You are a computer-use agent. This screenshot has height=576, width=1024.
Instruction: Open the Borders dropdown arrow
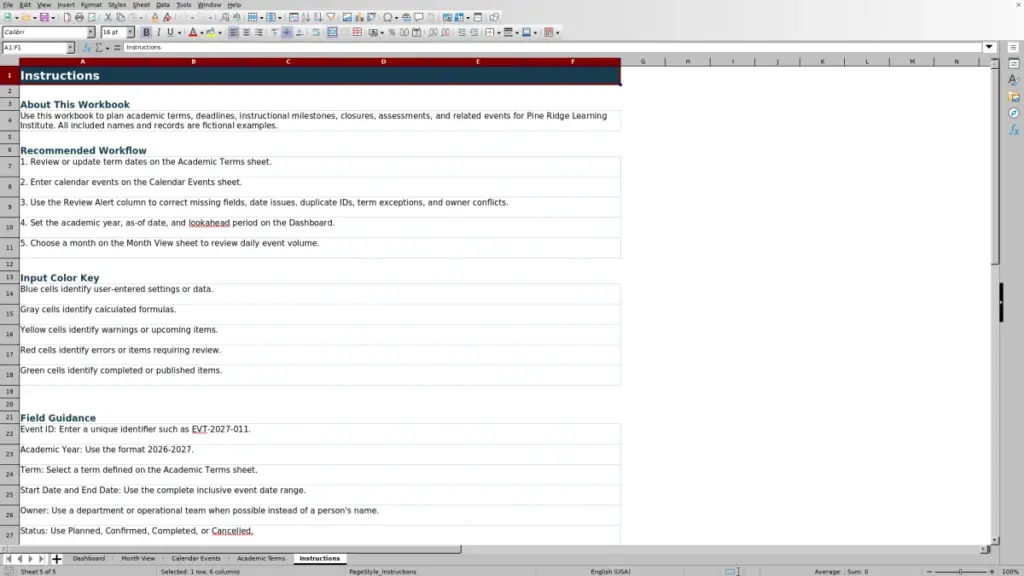point(498,33)
